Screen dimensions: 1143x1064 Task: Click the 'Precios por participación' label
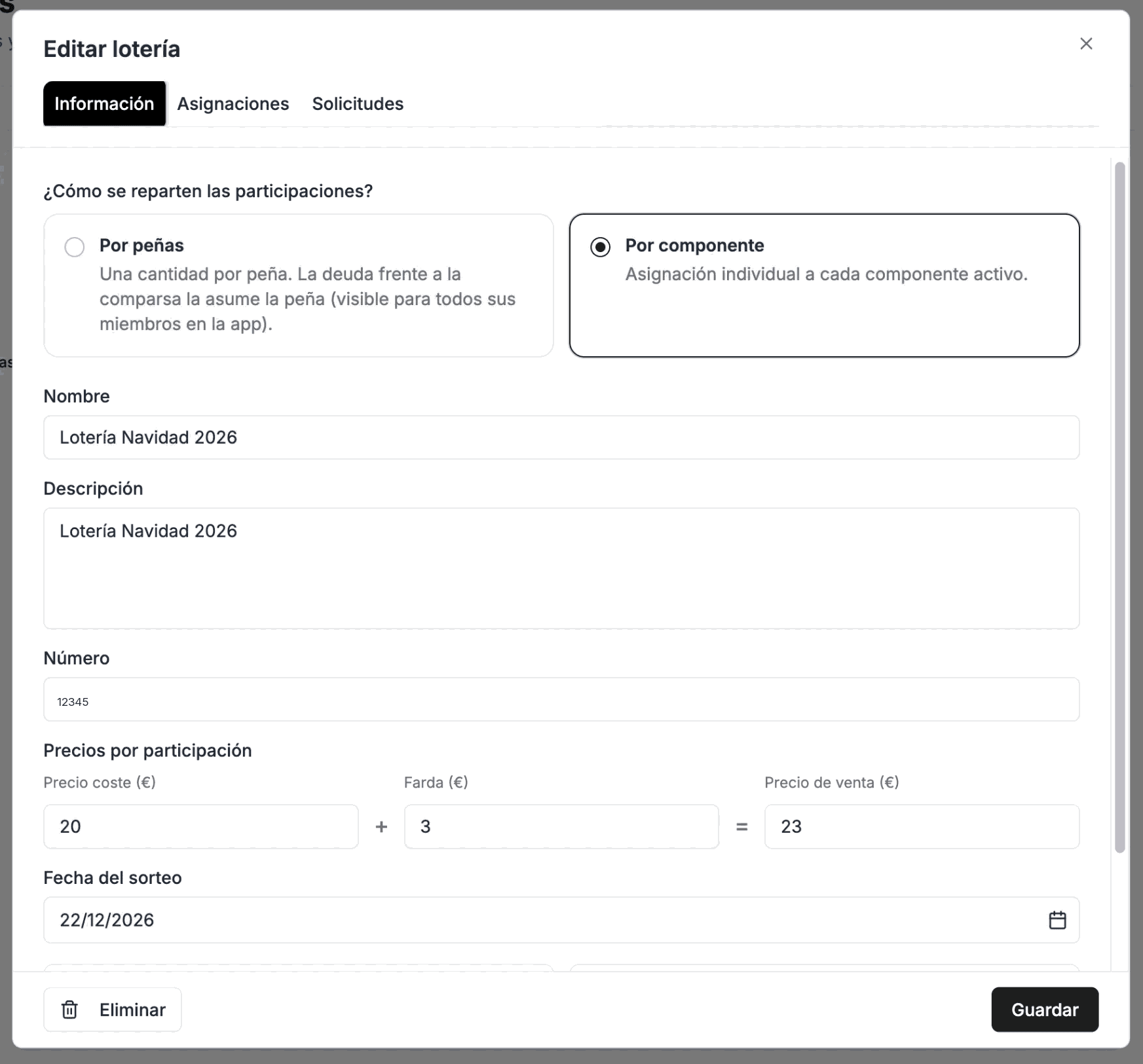(x=148, y=750)
